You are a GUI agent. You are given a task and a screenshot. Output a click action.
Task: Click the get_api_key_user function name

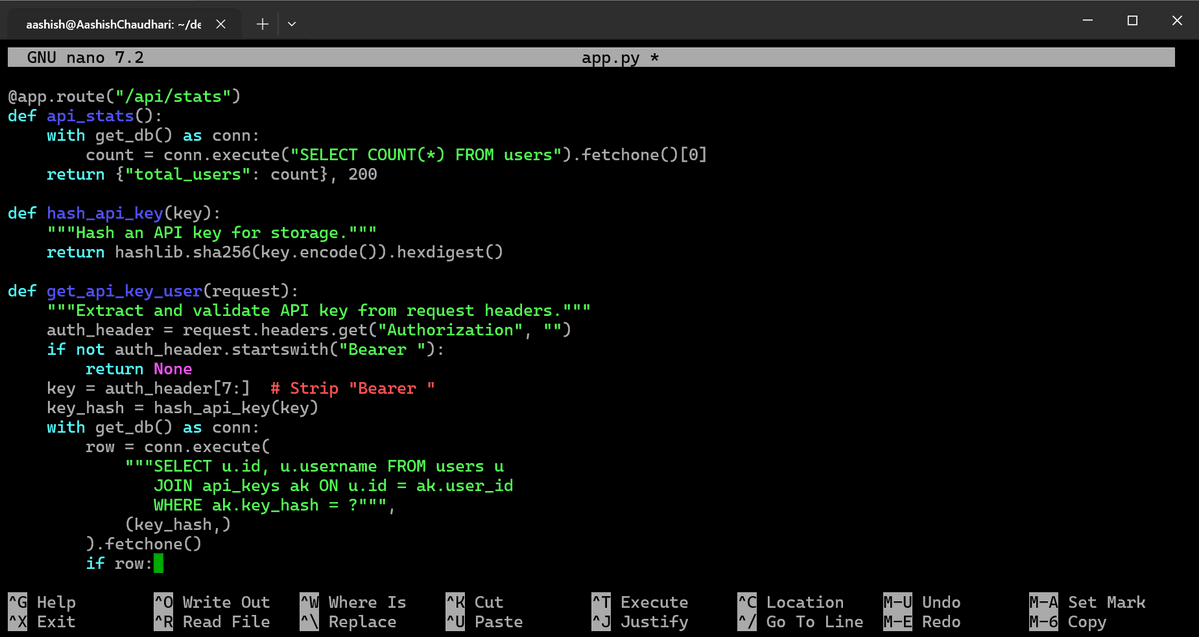pyautogui.click(x=124, y=291)
